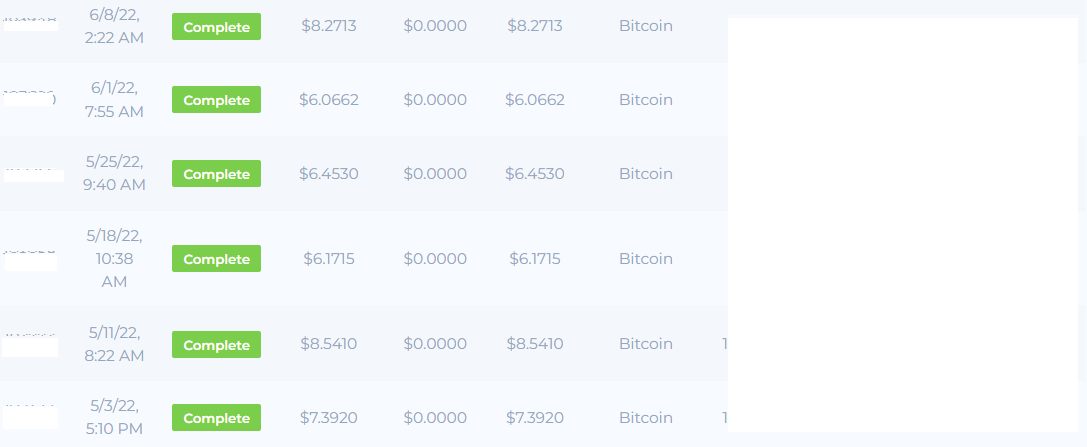The height and width of the screenshot is (447, 1087).
Task: Select the $8.2713 amount in first column
Action: (x=329, y=26)
